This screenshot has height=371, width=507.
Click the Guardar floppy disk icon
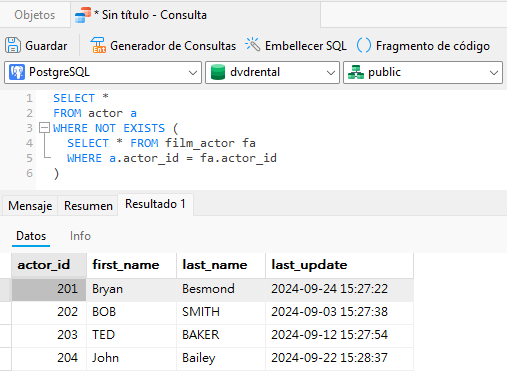13,45
